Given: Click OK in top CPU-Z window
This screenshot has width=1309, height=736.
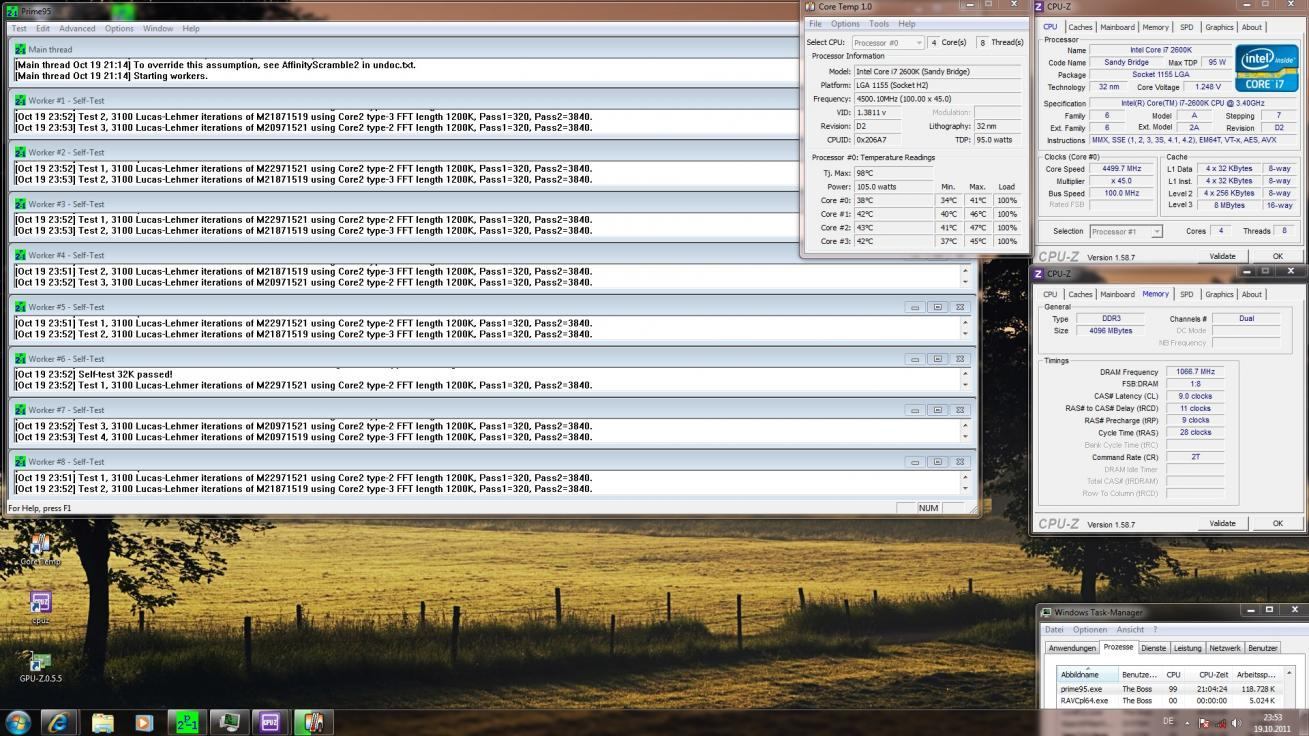Looking at the screenshot, I should click(x=1277, y=256).
